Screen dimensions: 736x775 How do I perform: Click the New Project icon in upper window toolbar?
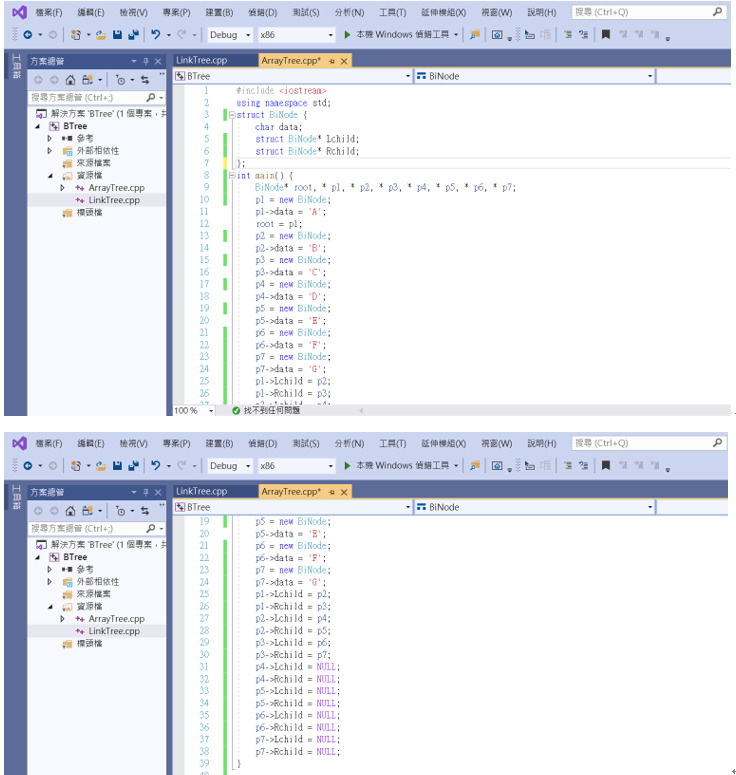click(76, 35)
